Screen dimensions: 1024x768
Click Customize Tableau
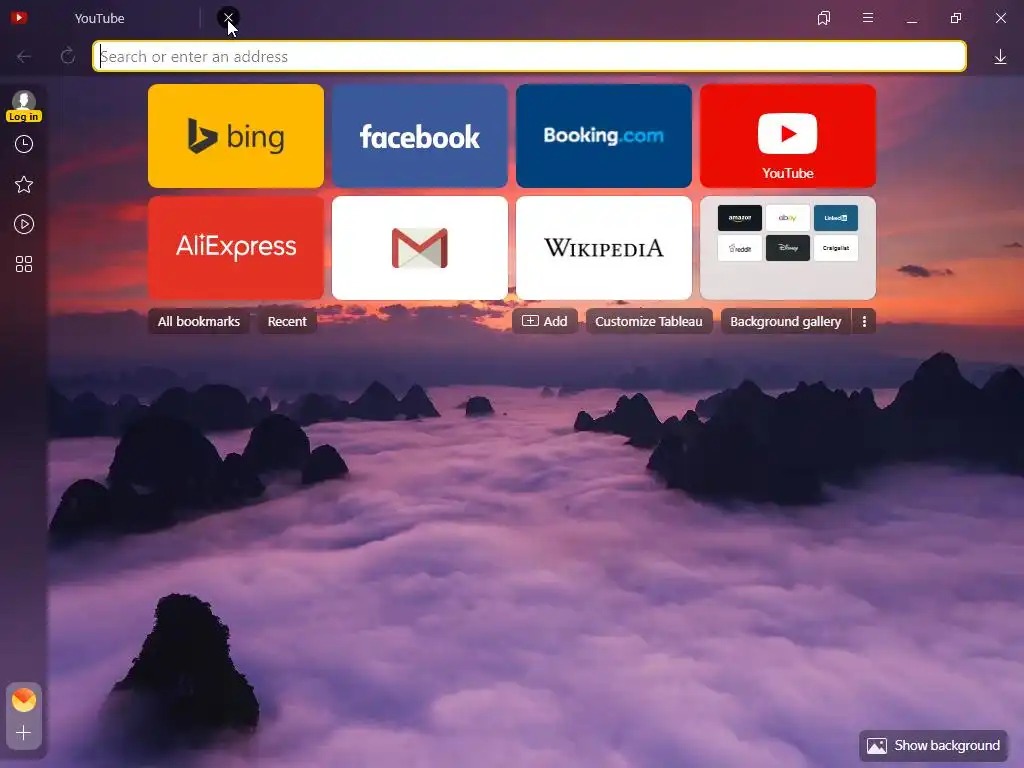click(x=648, y=321)
